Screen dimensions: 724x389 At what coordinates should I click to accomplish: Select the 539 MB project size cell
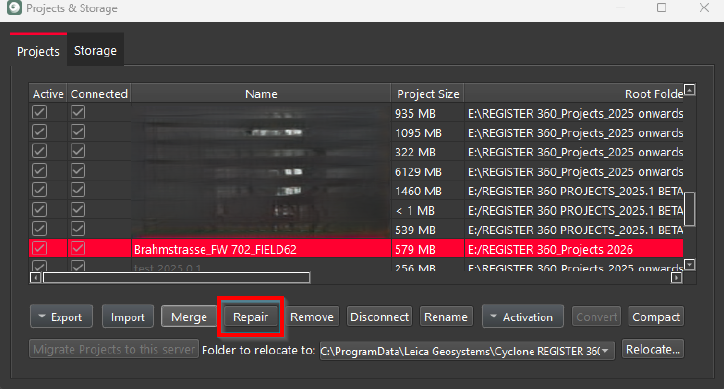(x=428, y=230)
